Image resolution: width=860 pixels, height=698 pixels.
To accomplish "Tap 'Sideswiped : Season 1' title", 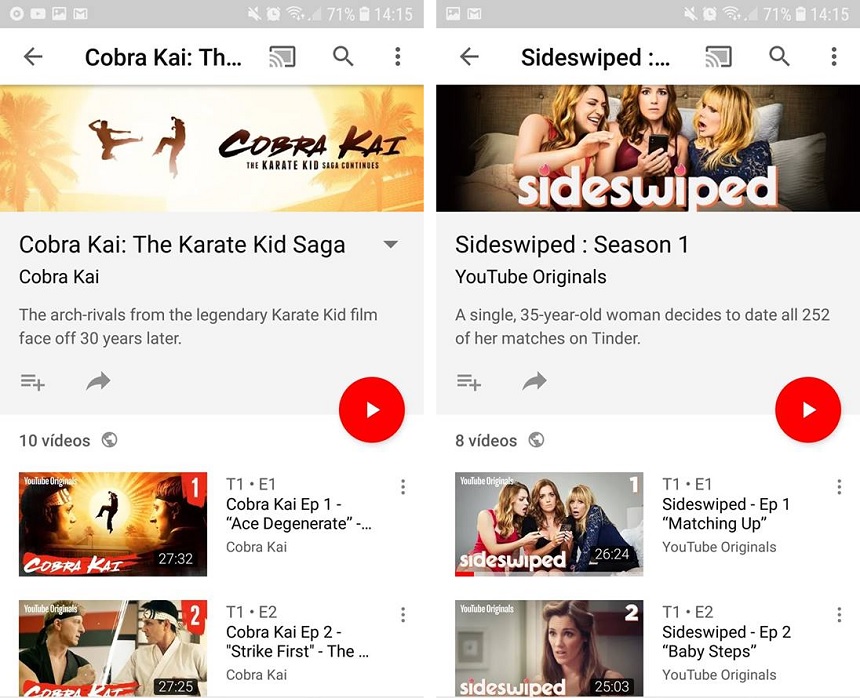I will 572,245.
